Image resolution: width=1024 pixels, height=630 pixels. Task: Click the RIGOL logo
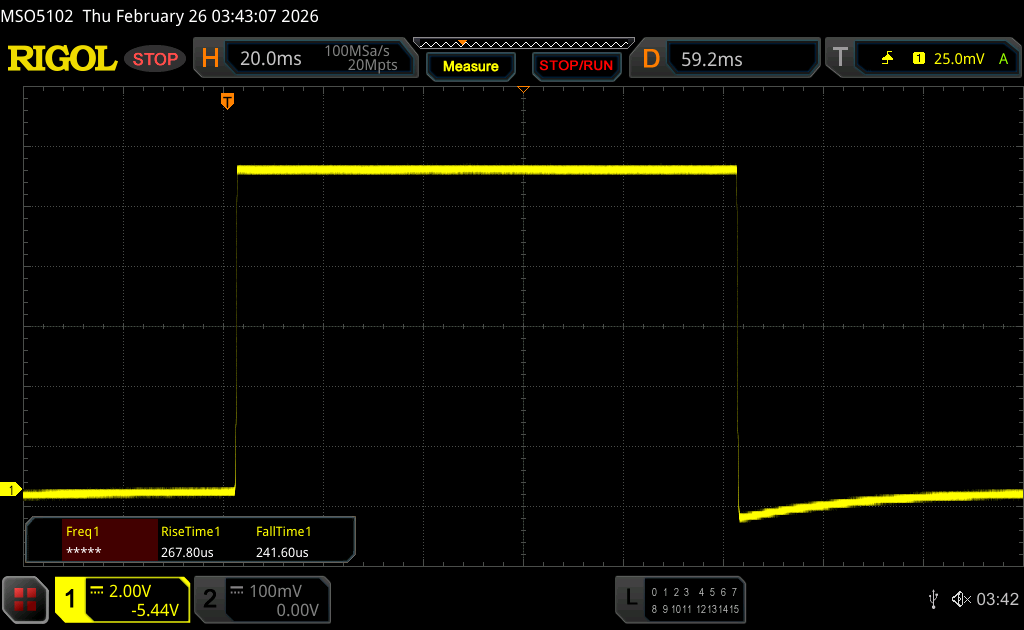pos(62,59)
